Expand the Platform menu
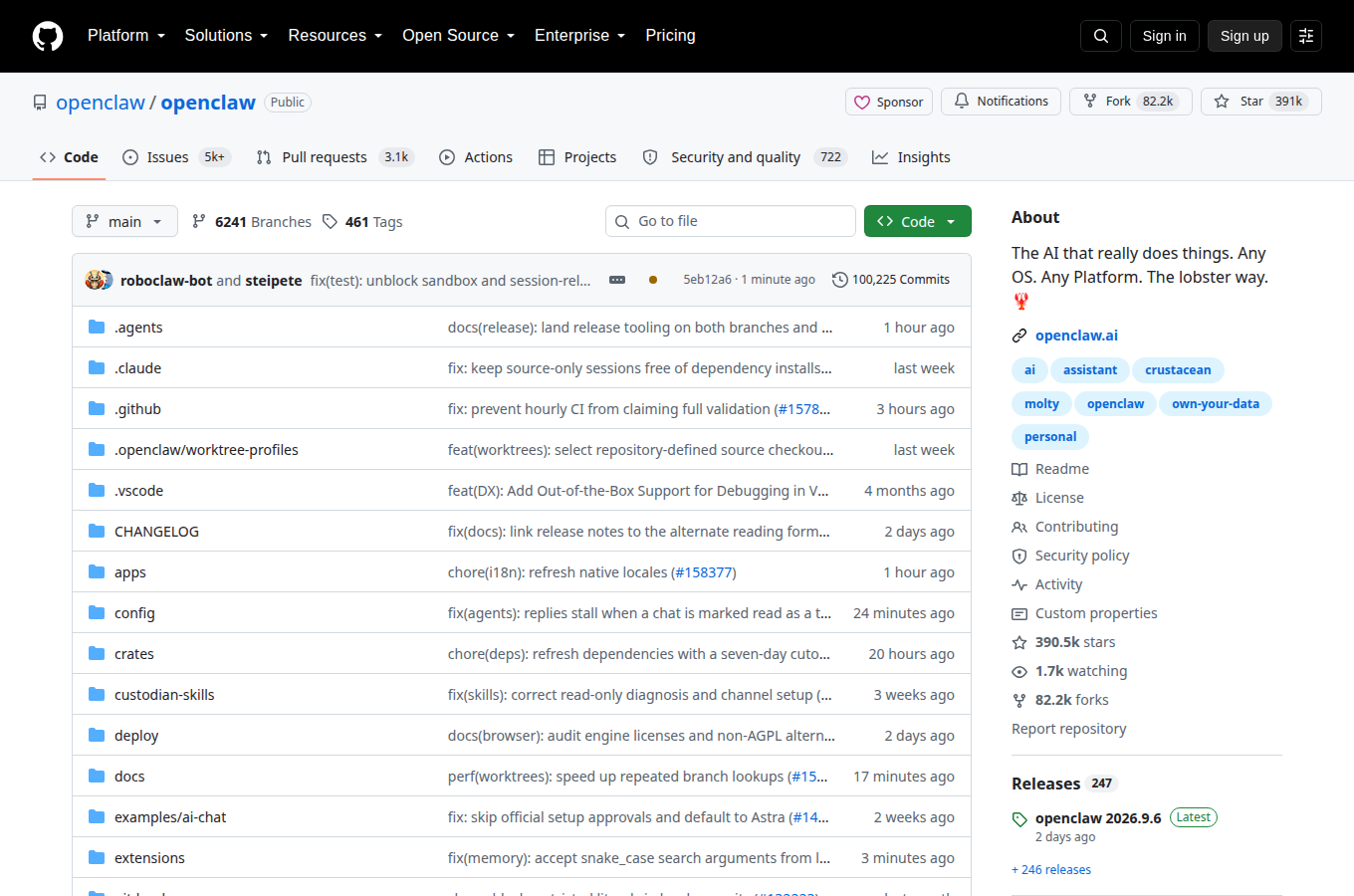The image size is (1354, 896). click(x=126, y=36)
